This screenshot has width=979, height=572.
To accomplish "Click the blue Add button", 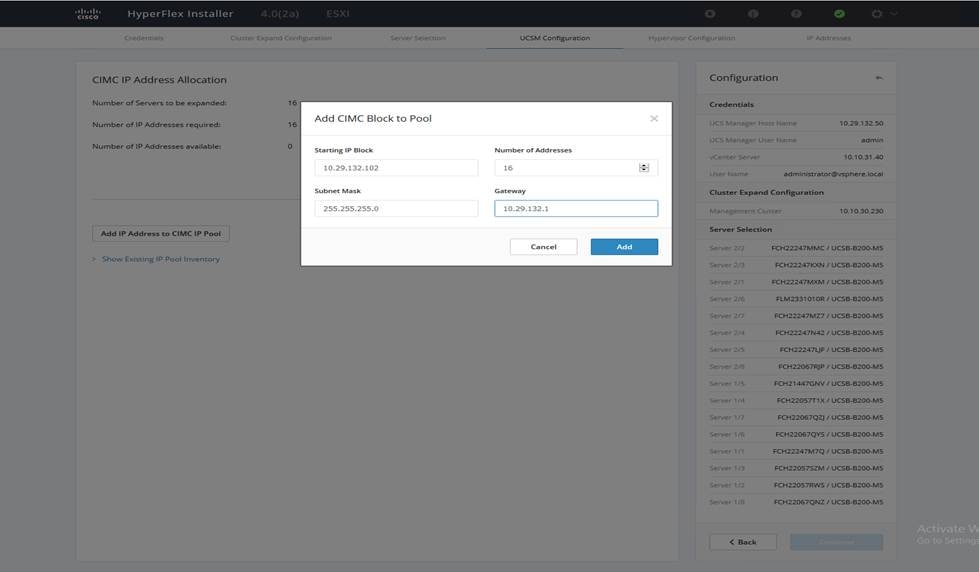I will tap(624, 247).
